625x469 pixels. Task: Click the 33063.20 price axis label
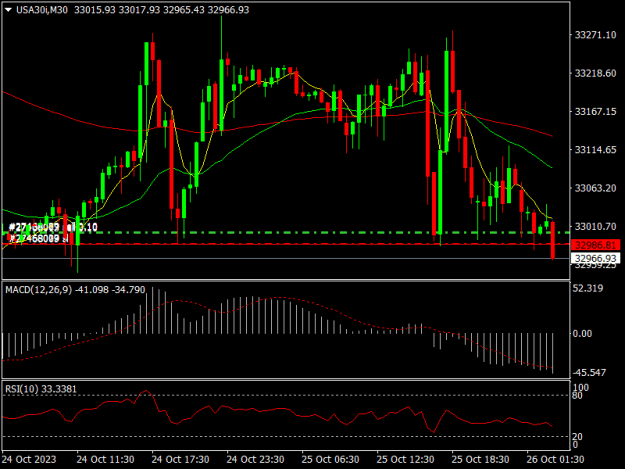click(x=595, y=188)
